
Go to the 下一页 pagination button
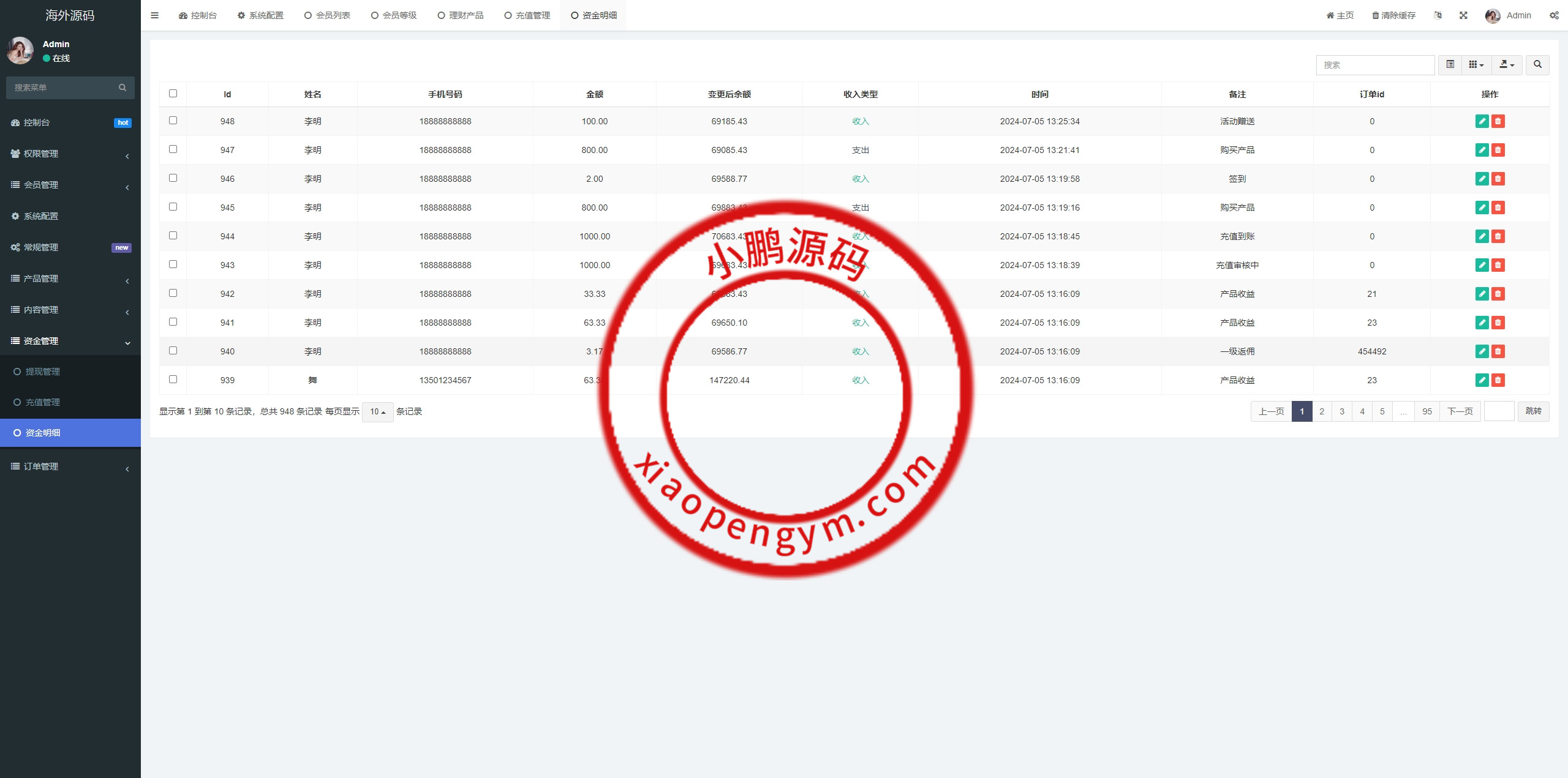point(1460,411)
